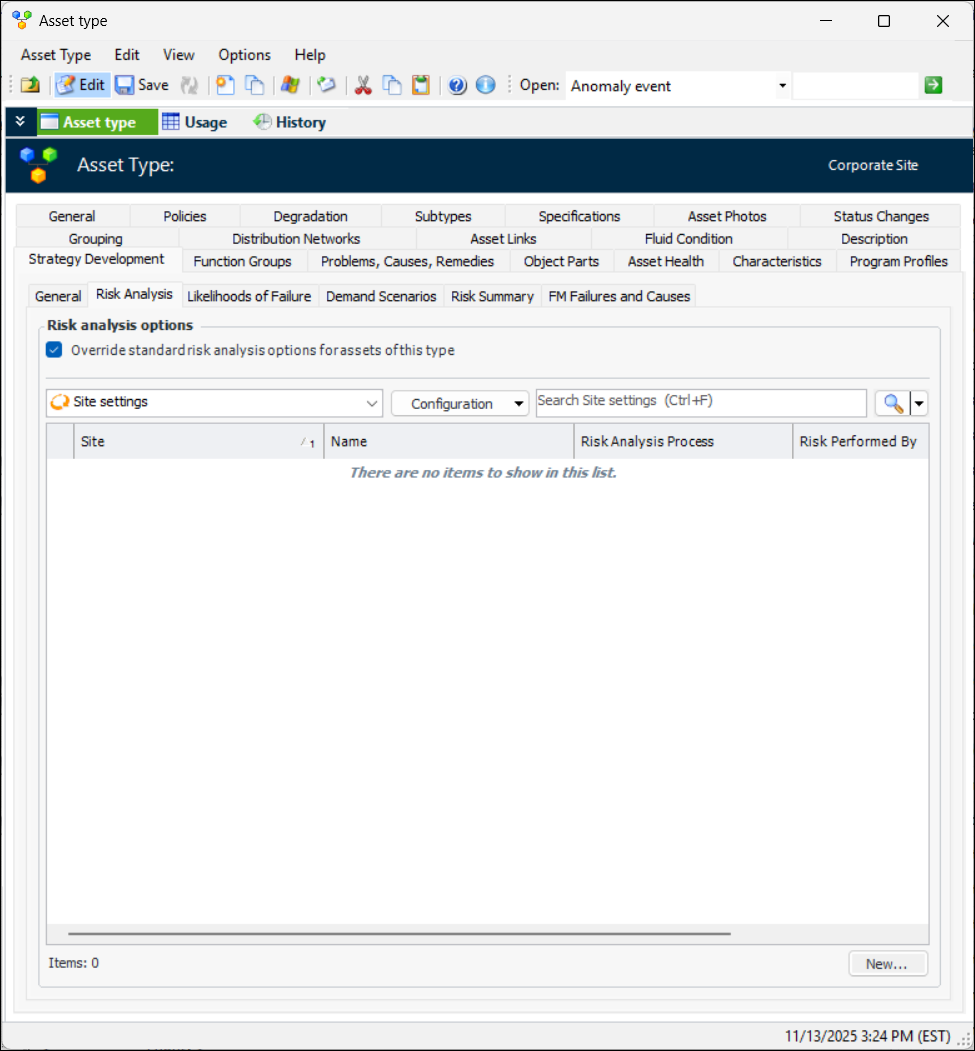
Task: Select the Function Groups tab
Action: pyautogui.click(x=243, y=261)
